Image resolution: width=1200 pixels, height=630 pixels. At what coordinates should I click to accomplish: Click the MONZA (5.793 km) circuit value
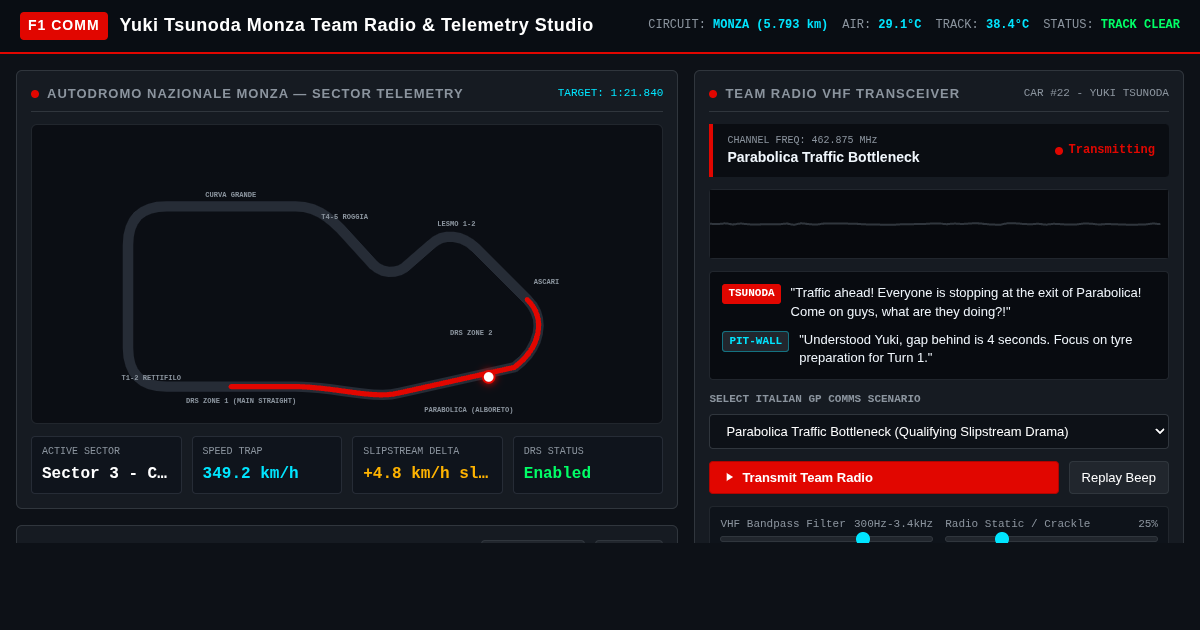(x=770, y=25)
